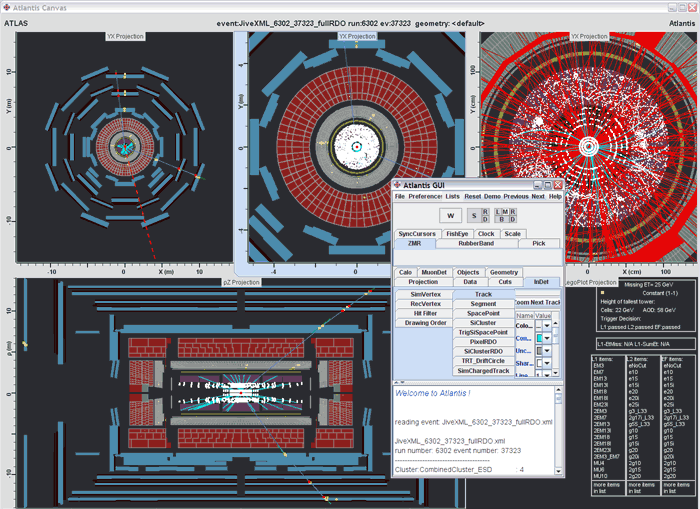Viewport: 700px width, 509px height.
Task: Click Previous event button
Action: (x=516, y=196)
